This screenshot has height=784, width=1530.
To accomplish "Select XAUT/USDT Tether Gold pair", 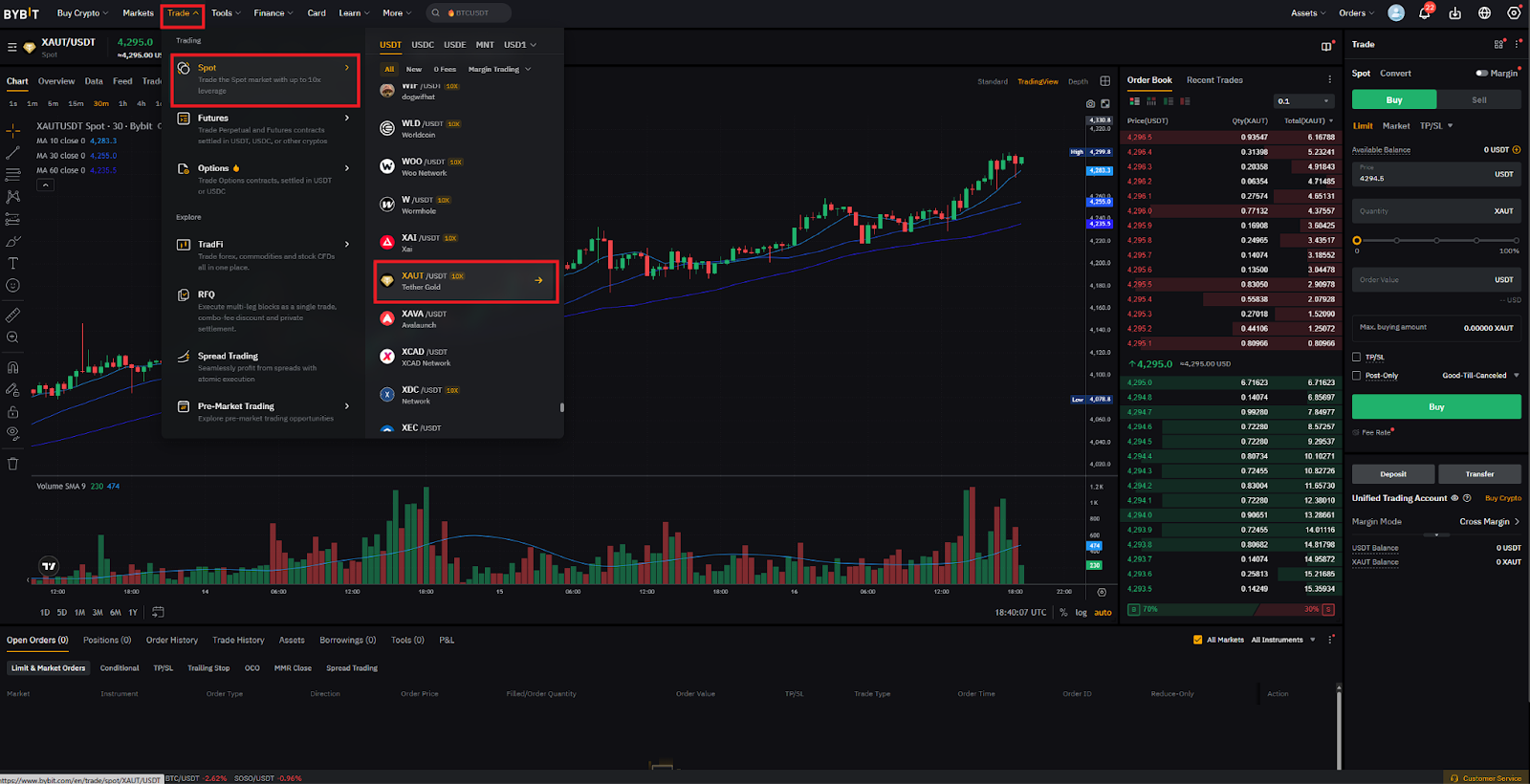I will coord(466,281).
